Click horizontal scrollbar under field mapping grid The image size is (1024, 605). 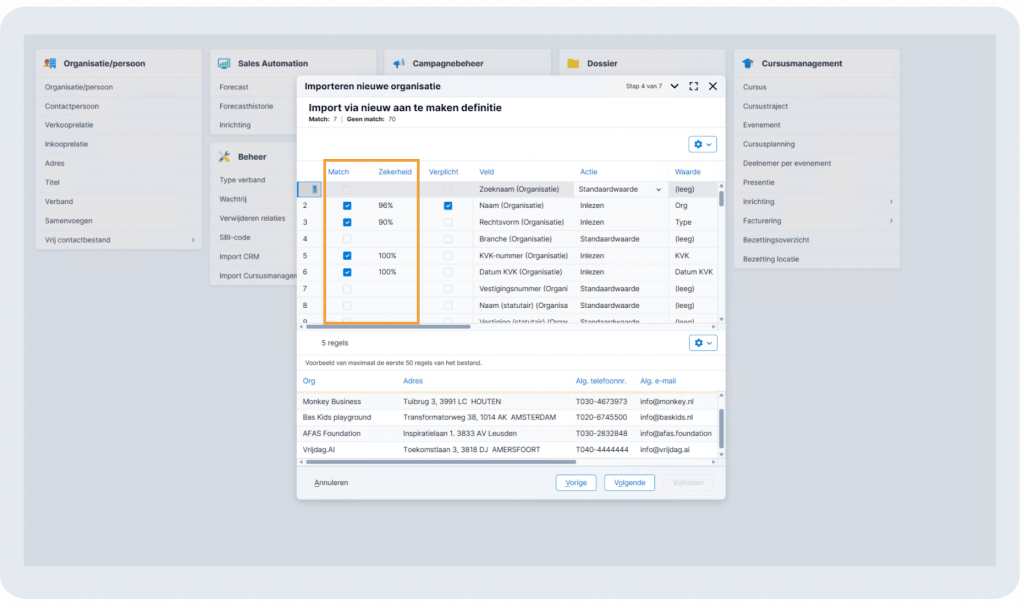[388, 327]
